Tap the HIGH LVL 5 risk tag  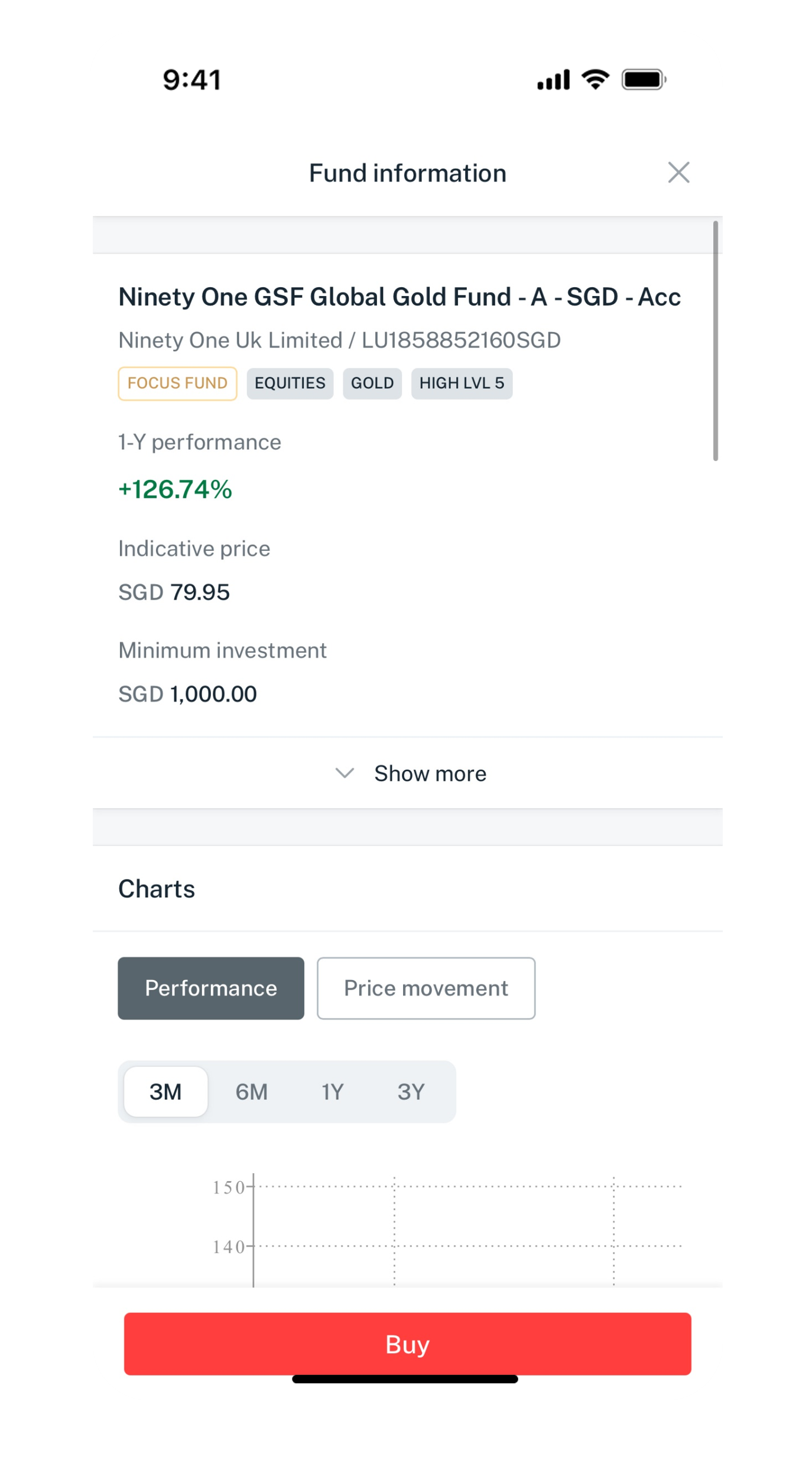click(x=462, y=384)
